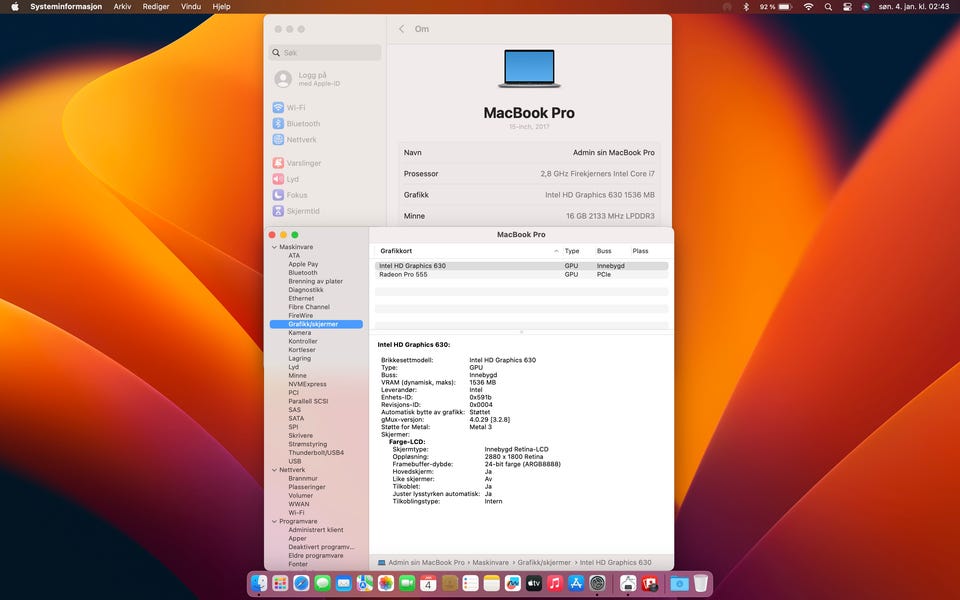Image resolution: width=960 pixels, height=600 pixels.
Task: Sort by the Grafikkort column header
Action: click(x=396, y=251)
